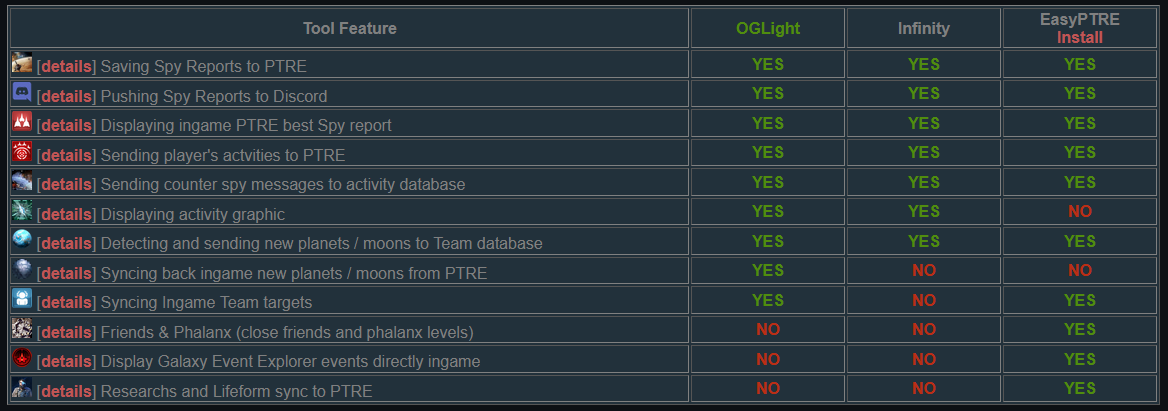Open details for Saving Spy Reports to PTRE
Screen dimensions: 1168x411
[x=66, y=66]
